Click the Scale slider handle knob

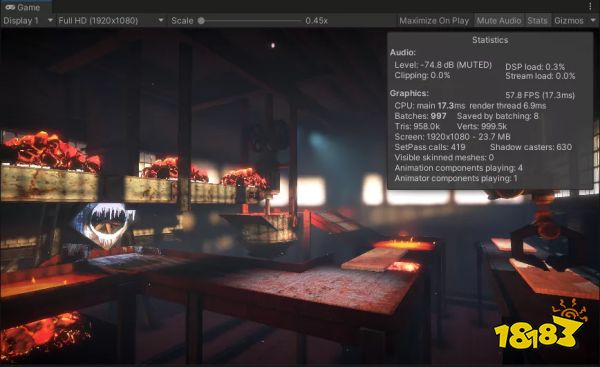point(201,21)
